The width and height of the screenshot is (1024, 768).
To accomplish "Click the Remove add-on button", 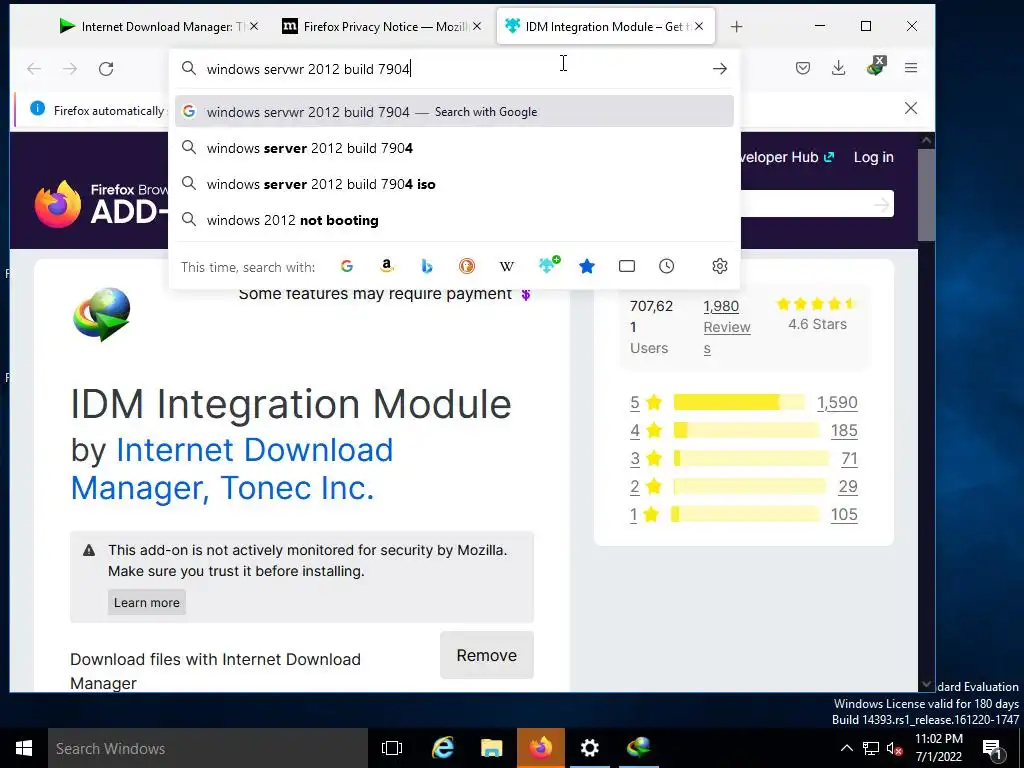I will pos(487,655).
